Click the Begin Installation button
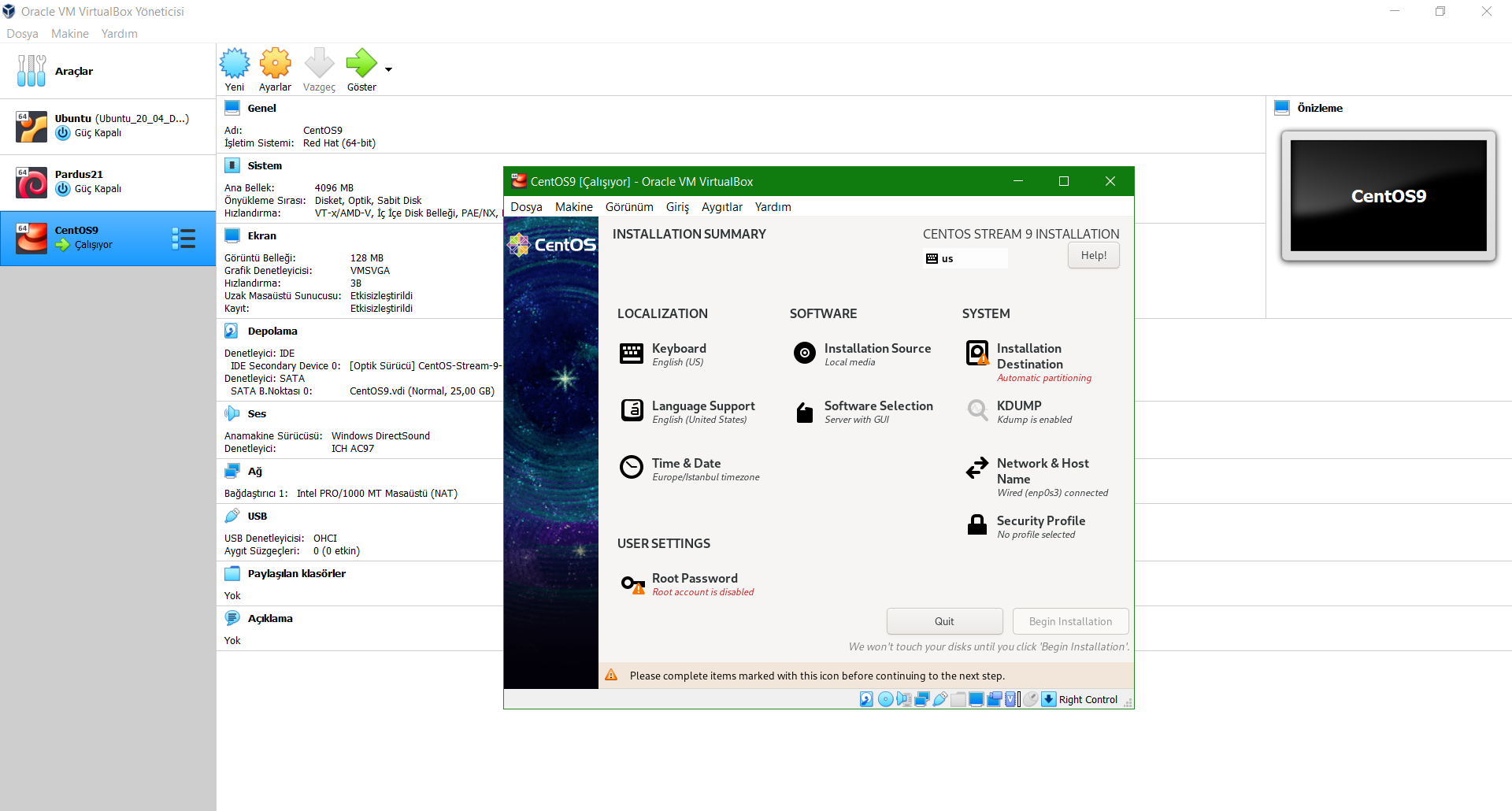 click(1070, 621)
